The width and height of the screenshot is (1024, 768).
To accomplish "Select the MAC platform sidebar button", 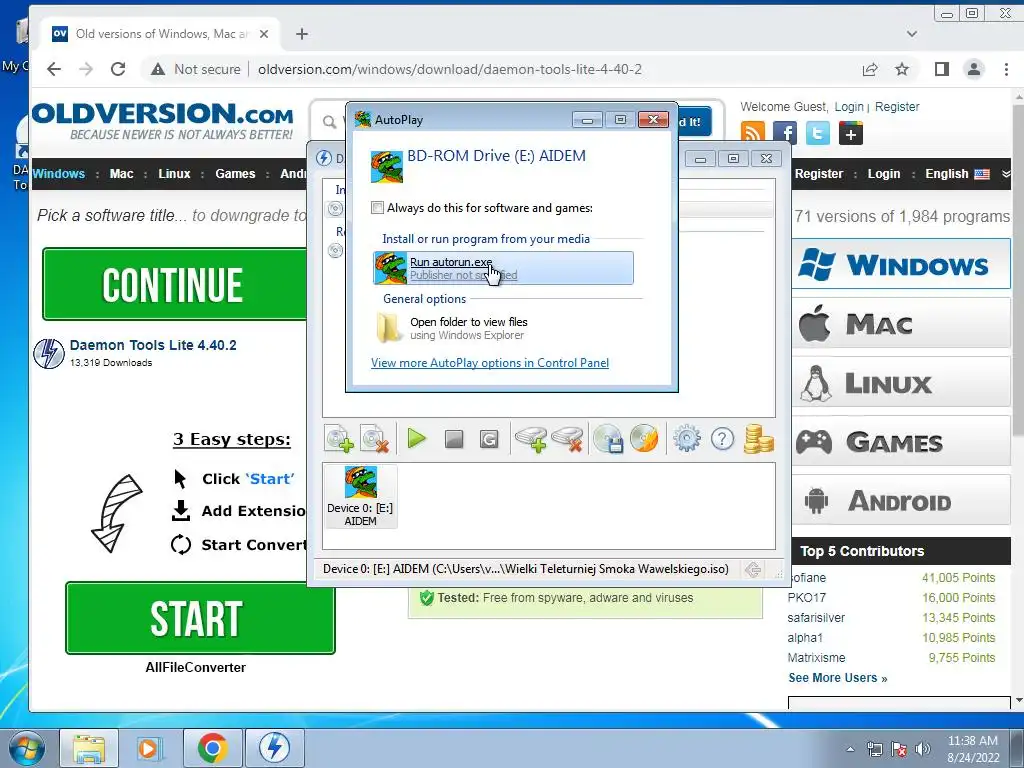I will point(901,323).
